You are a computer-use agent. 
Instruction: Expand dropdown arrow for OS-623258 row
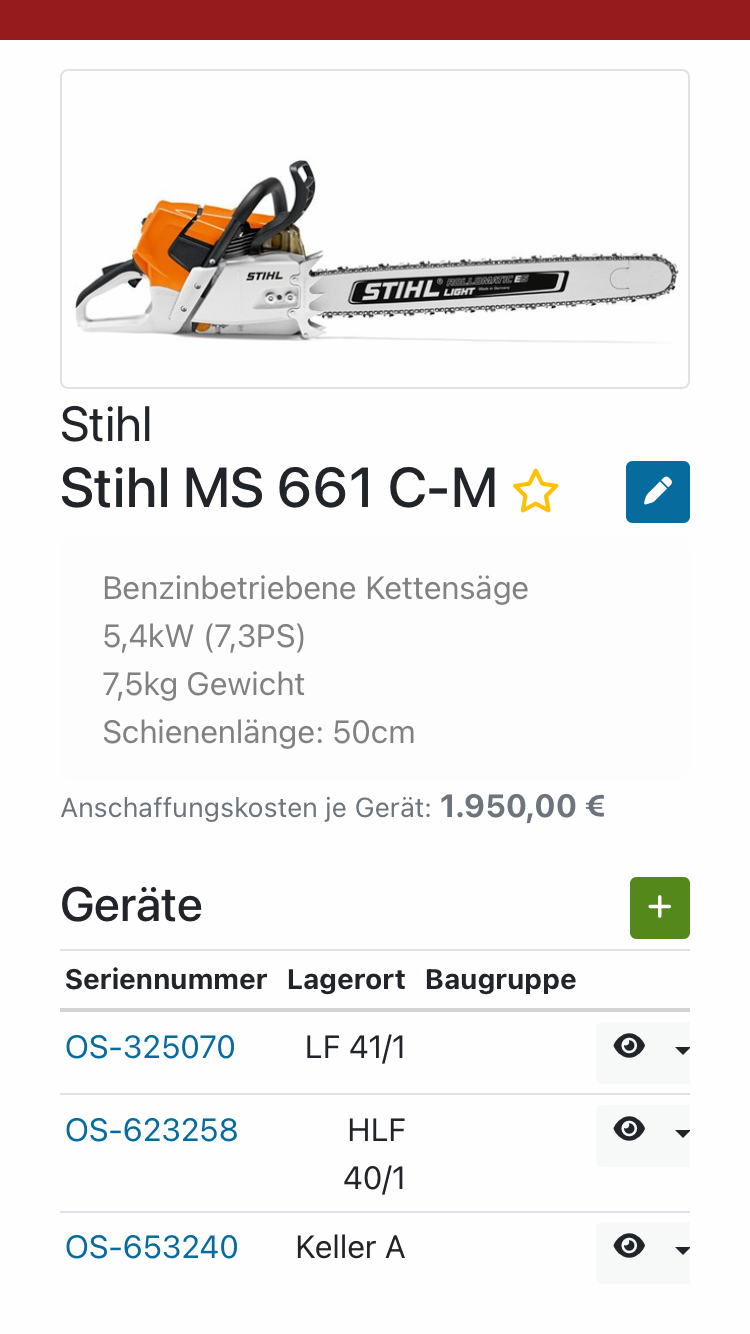[x=682, y=1133]
